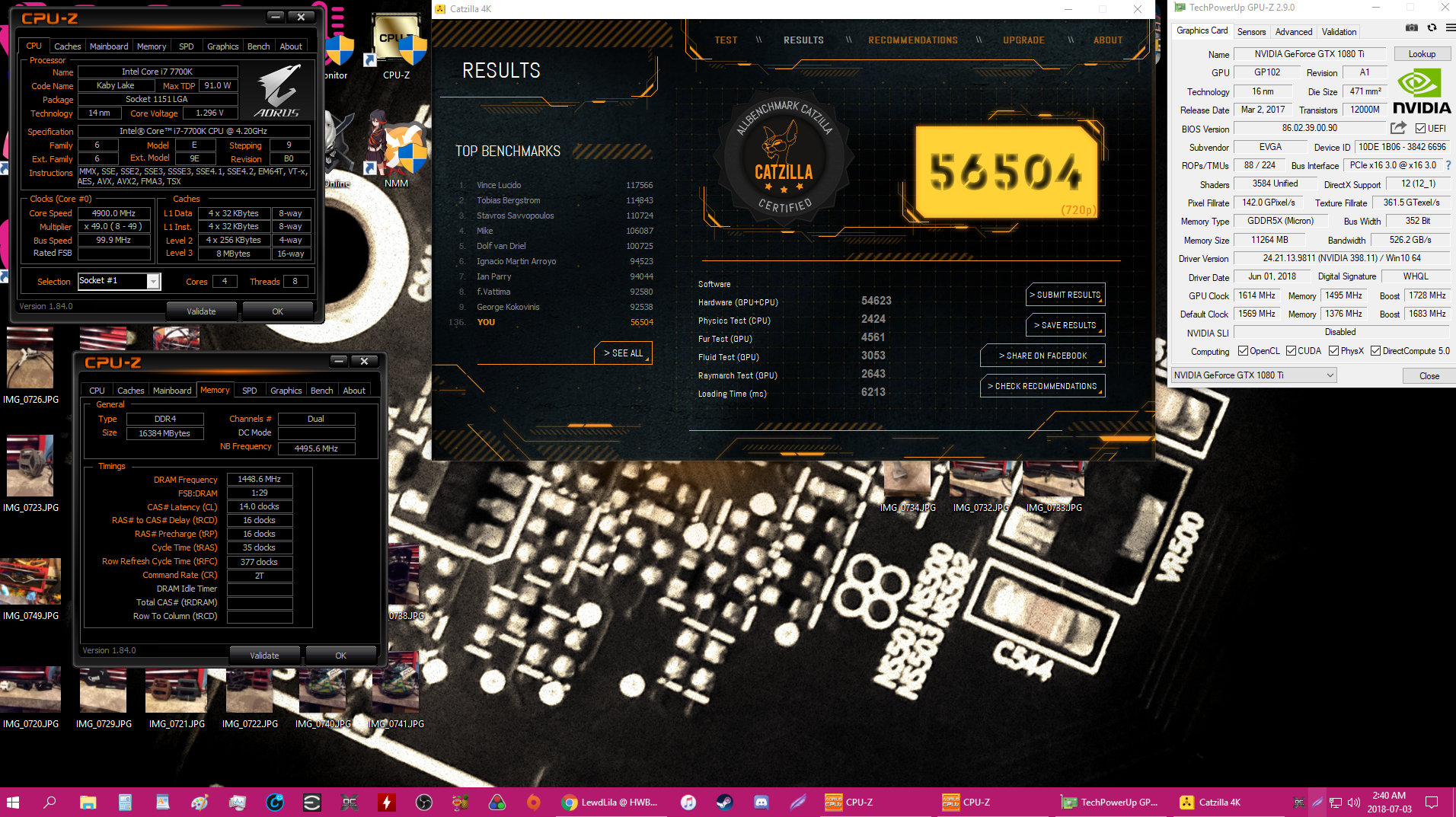Select the IMG_0723.JPG desktop thumbnail
Image resolution: width=1456 pixels, height=817 pixels.
[x=30, y=474]
